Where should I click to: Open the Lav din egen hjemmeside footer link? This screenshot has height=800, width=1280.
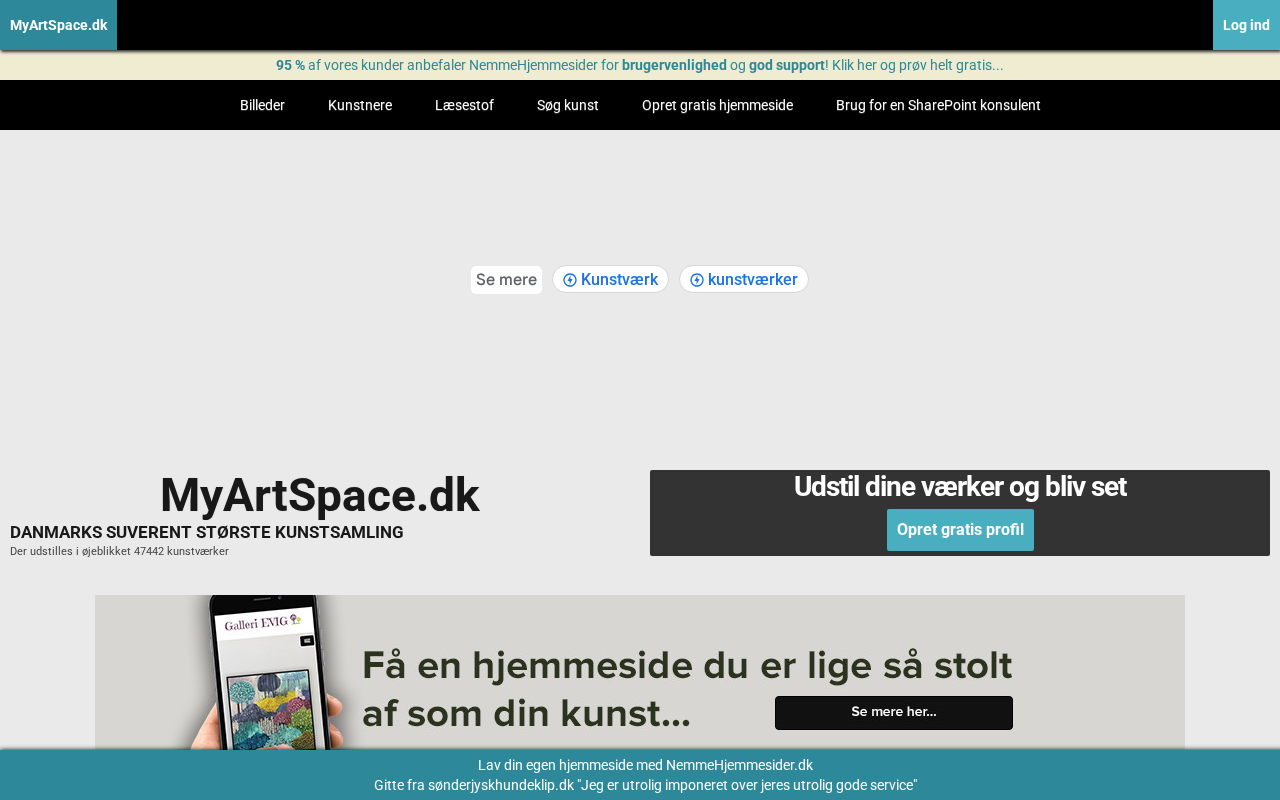(x=645, y=765)
